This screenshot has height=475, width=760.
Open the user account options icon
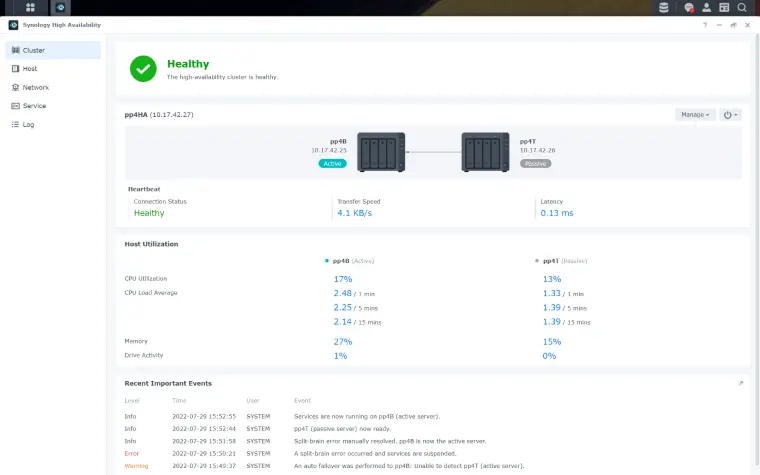707,7
